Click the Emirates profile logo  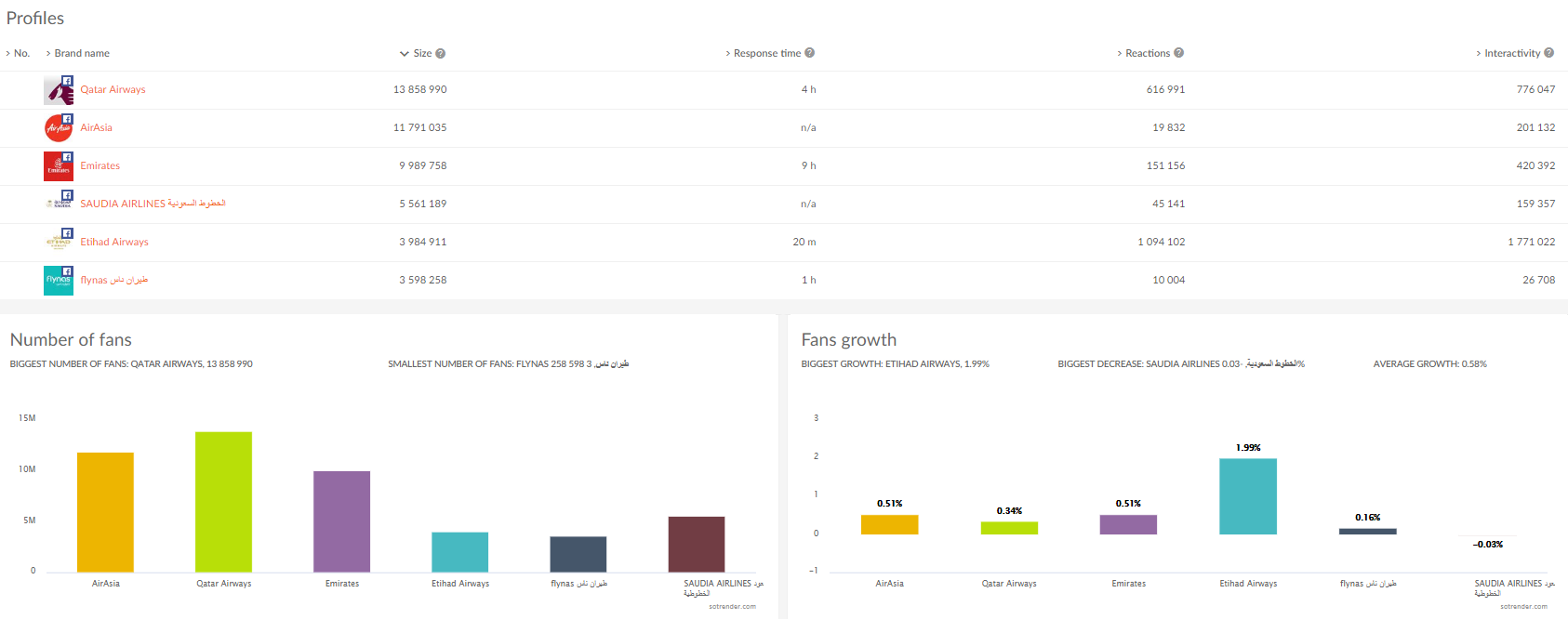coord(58,166)
